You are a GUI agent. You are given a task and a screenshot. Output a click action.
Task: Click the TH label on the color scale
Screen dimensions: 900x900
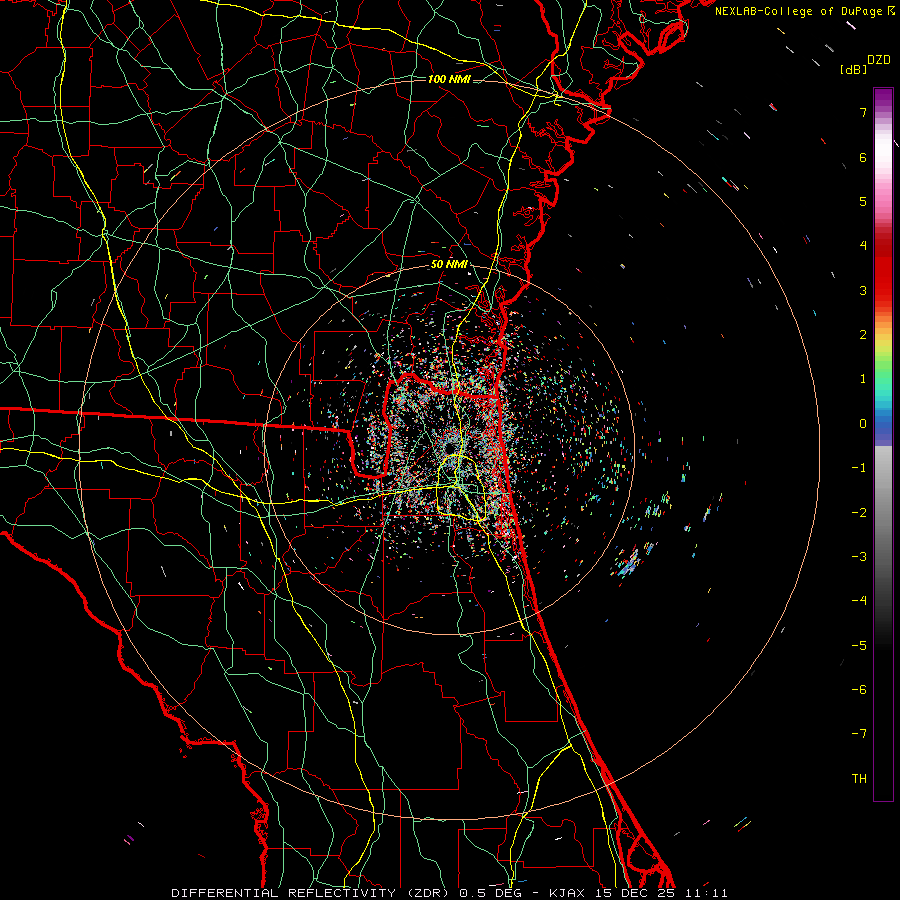859,779
